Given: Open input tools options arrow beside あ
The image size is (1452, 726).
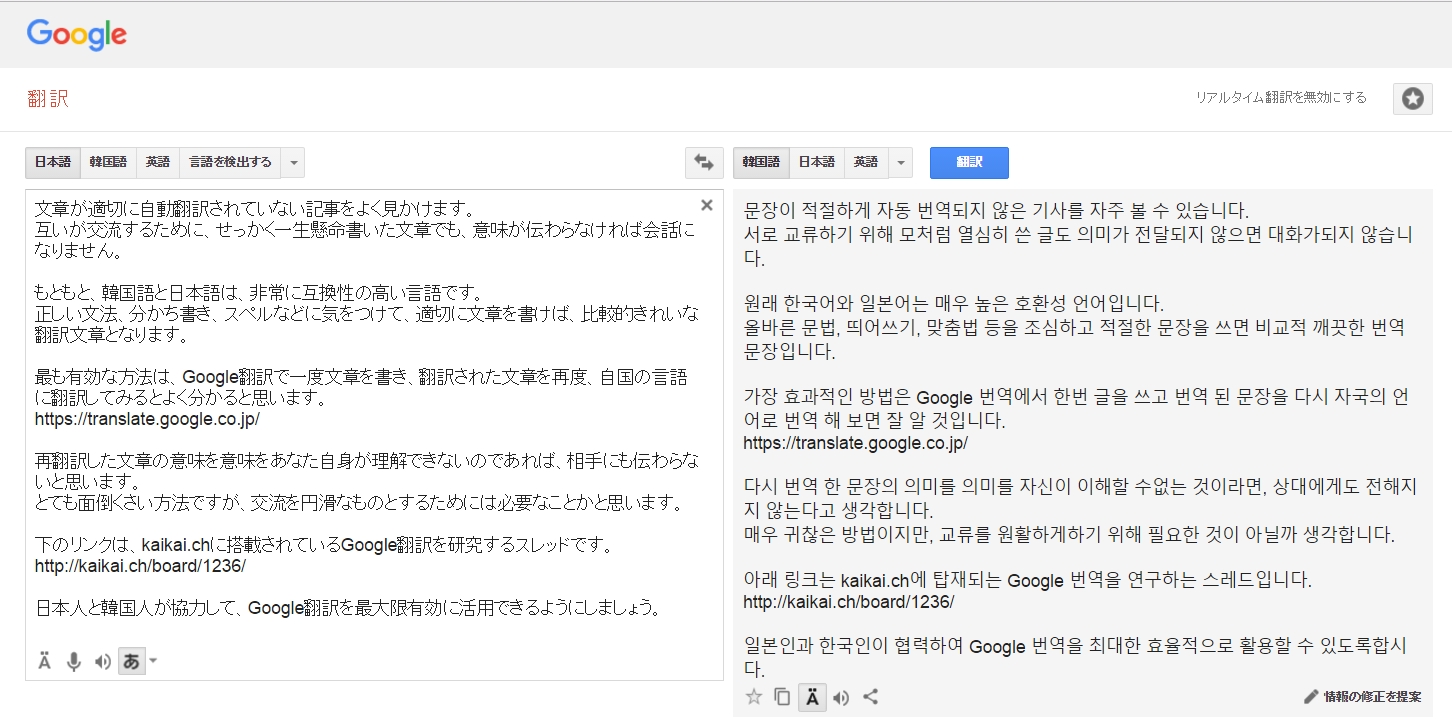Looking at the screenshot, I should click(x=153, y=661).
